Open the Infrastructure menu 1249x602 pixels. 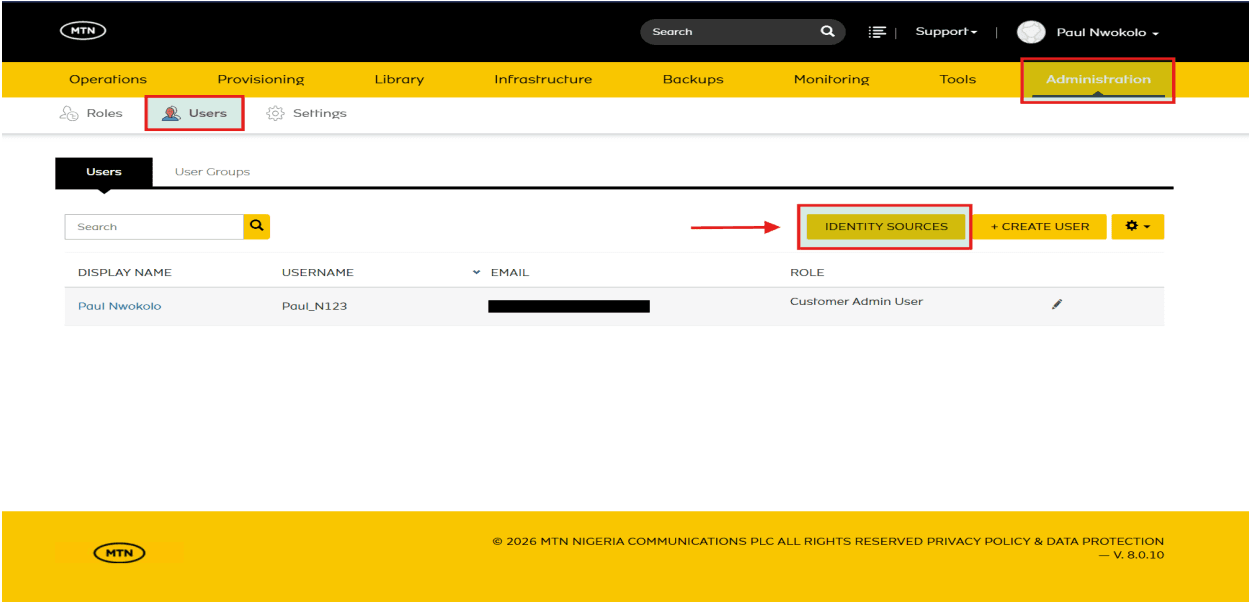click(543, 79)
